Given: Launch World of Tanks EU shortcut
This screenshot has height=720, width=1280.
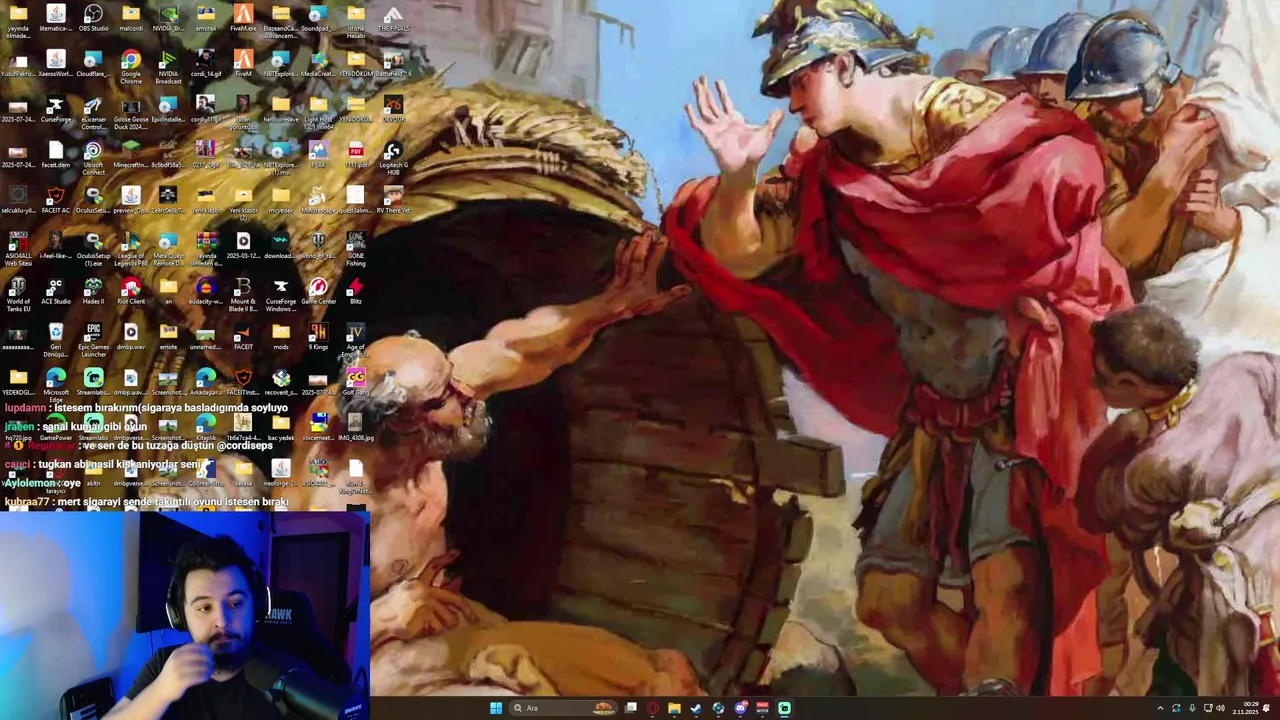Looking at the screenshot, I should tap(18, 295).
